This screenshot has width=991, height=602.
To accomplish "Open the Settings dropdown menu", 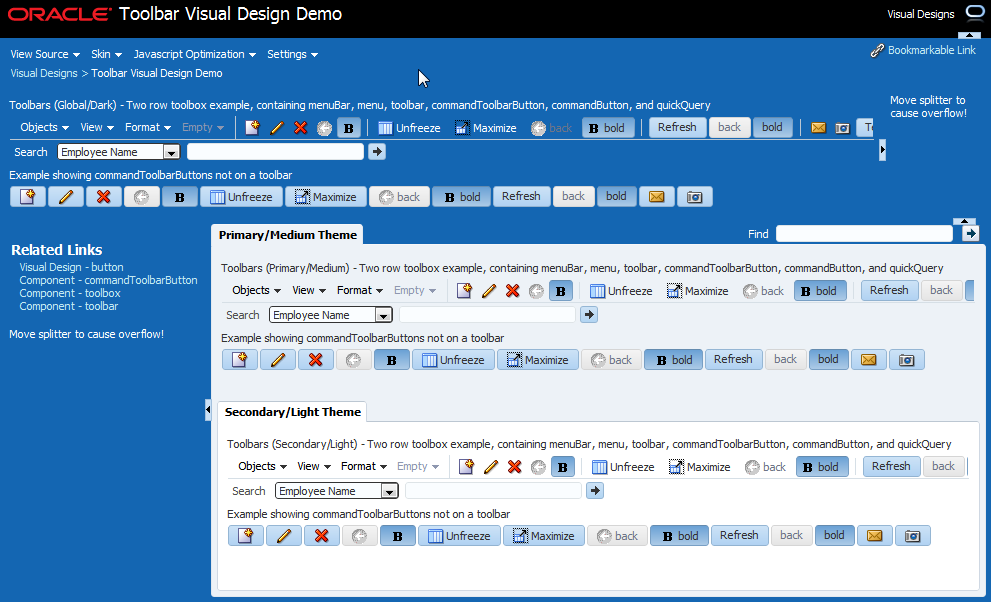I will pos(292,54).
